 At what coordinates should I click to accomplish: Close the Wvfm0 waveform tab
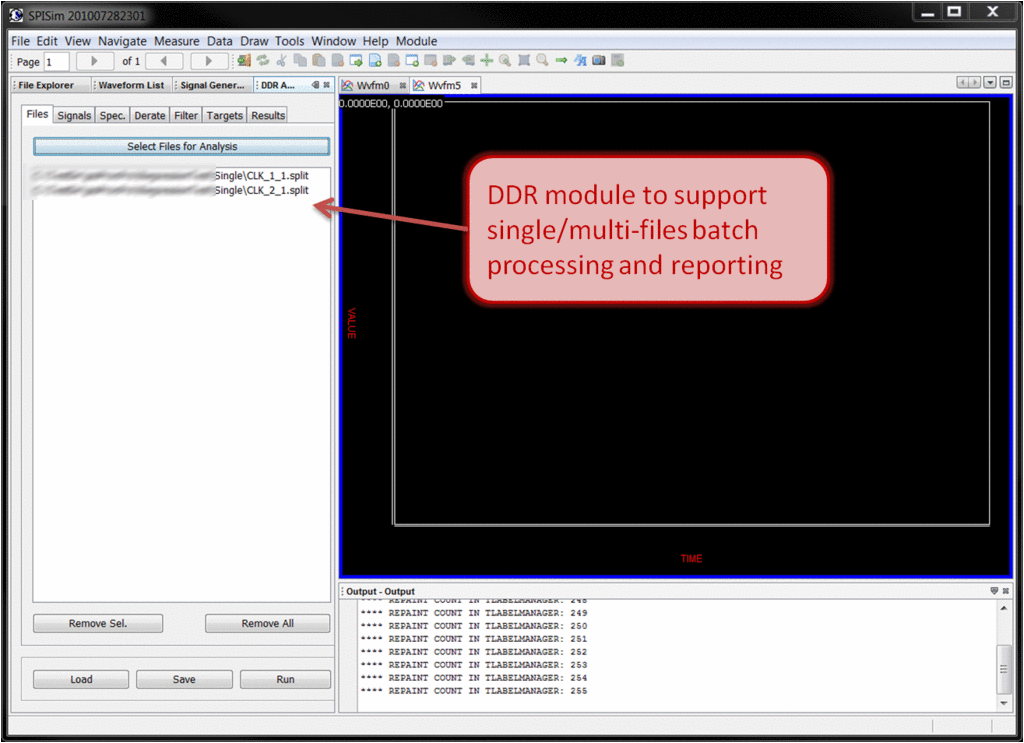[x=403, y=86]
